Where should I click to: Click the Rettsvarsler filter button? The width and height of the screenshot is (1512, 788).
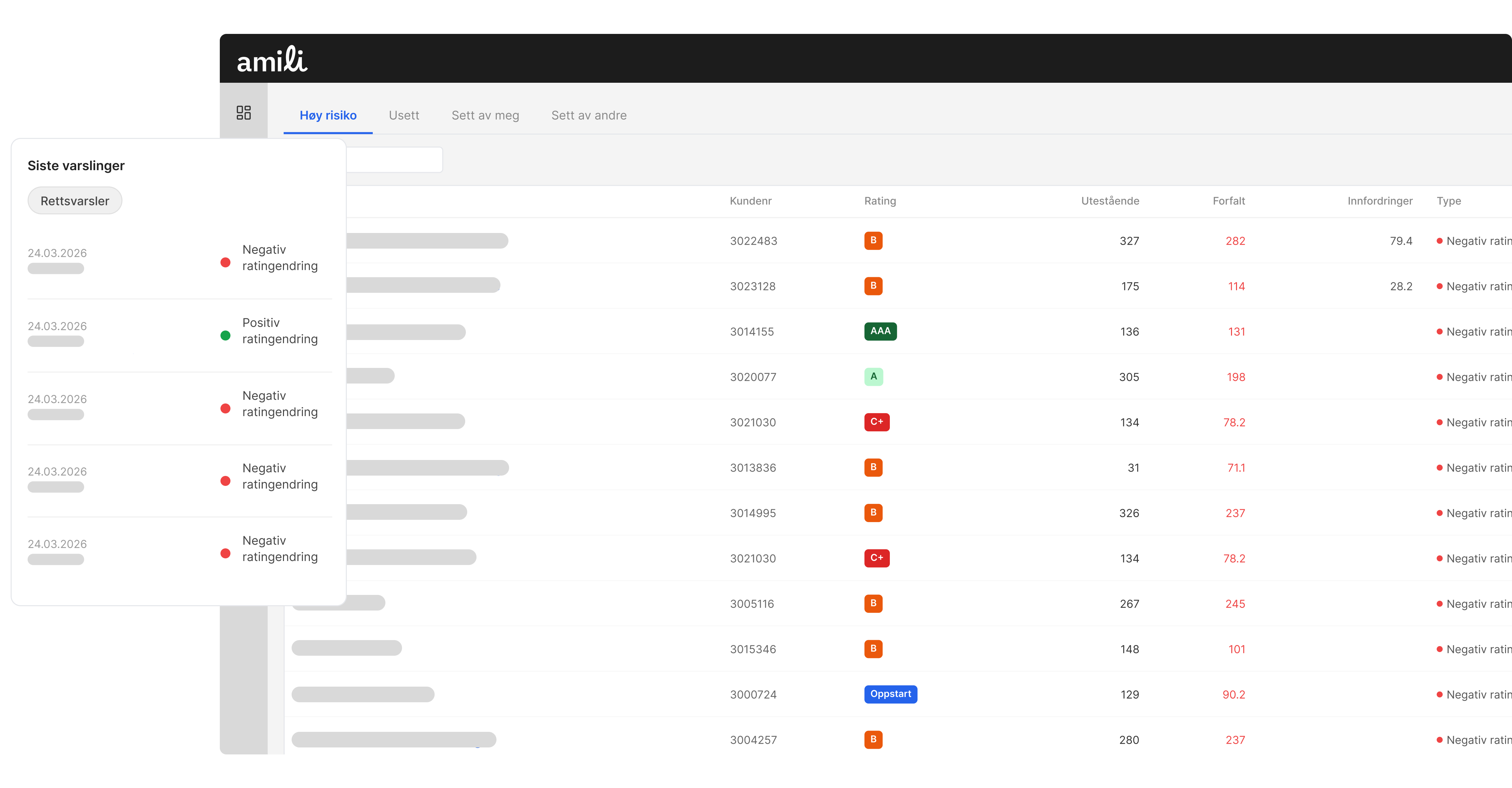pos(74,201)
